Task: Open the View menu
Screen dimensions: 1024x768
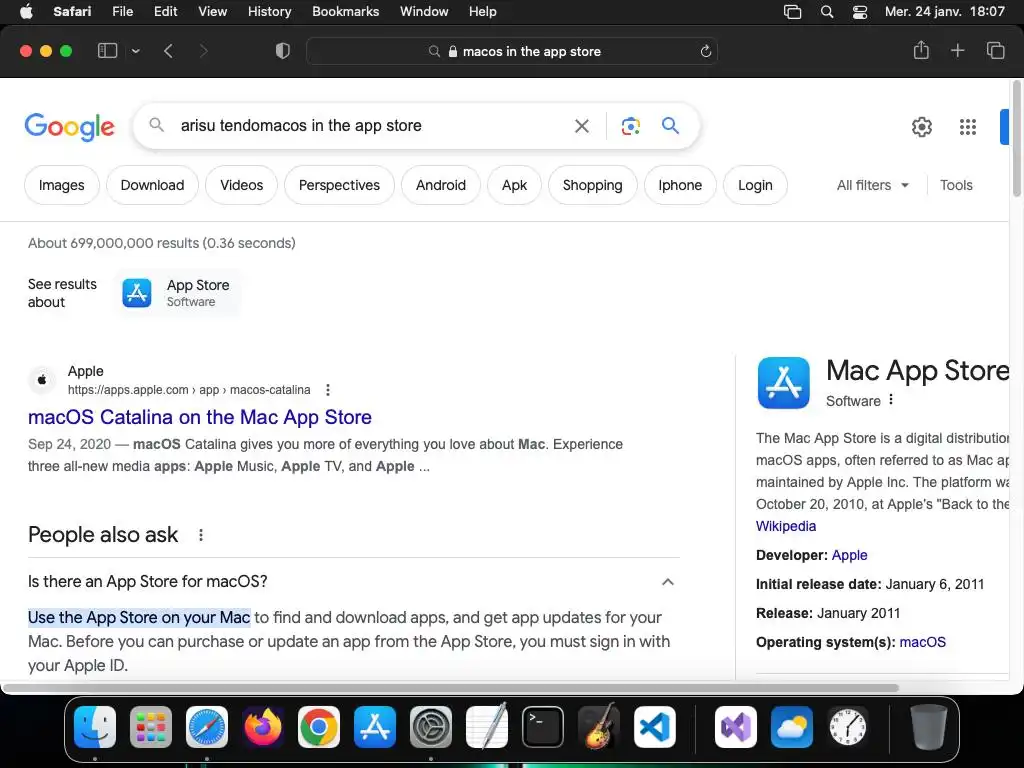Action: click(x=212, y=12)
